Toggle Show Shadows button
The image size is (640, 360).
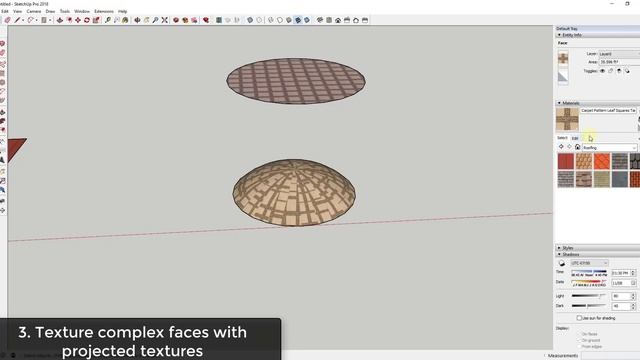(562, 263)
